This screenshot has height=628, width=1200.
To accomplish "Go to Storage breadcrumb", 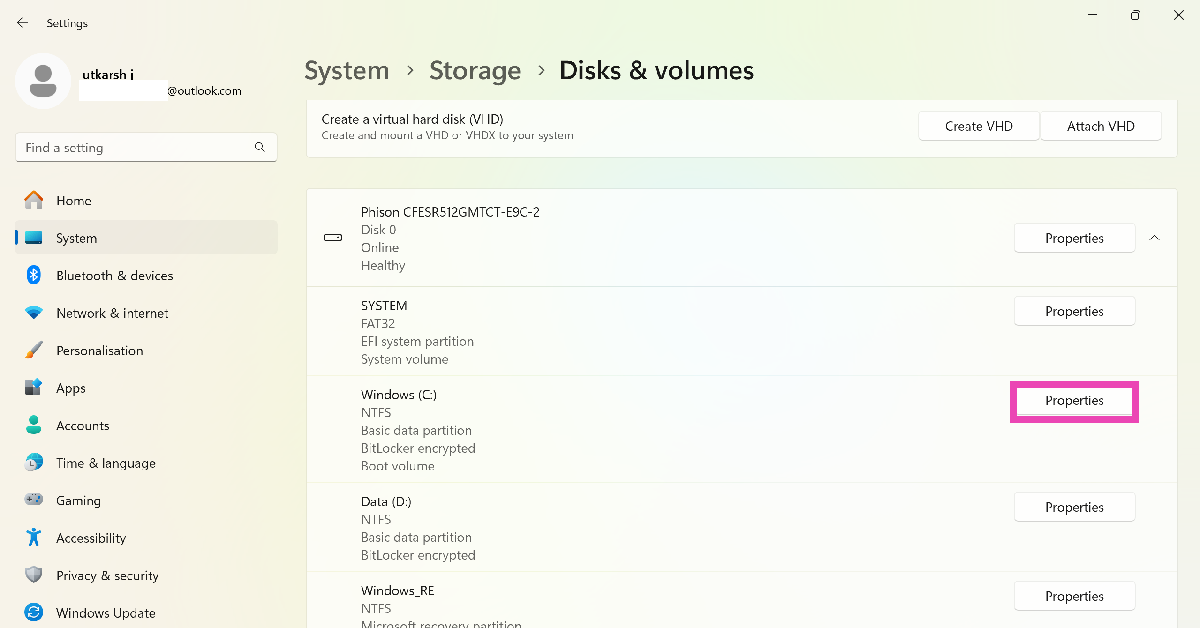I will click(x=475, y=71).
